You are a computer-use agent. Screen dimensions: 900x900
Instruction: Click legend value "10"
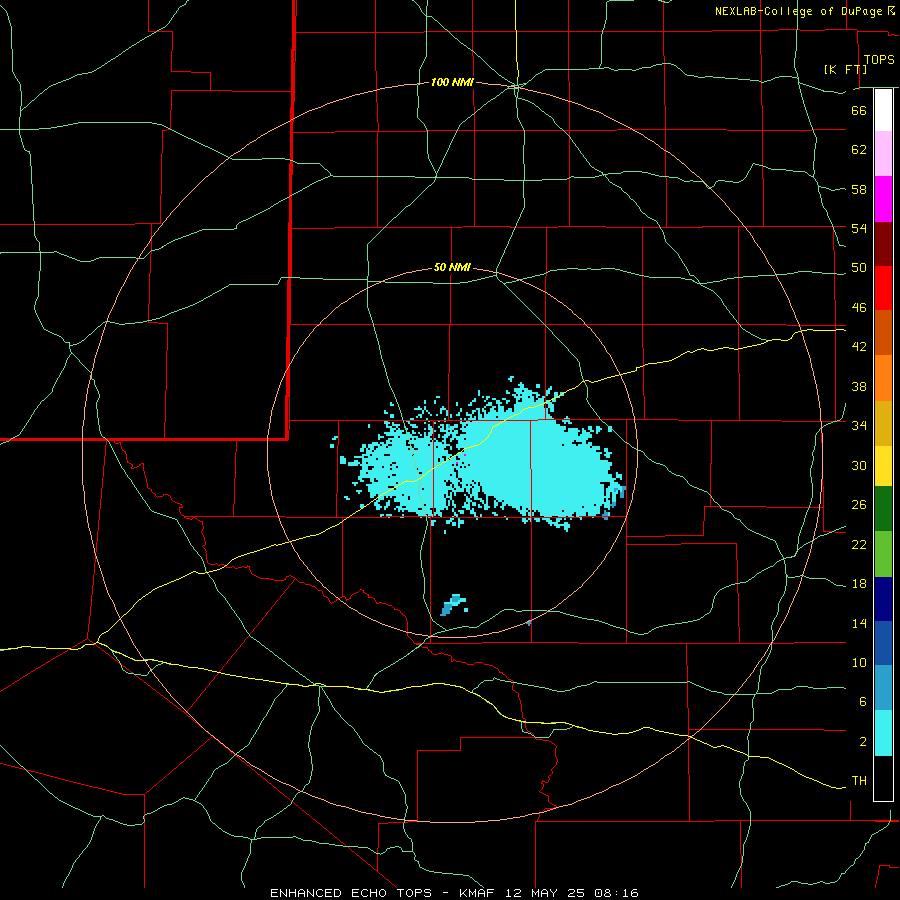pyautogui.click(x=859, y=662)
